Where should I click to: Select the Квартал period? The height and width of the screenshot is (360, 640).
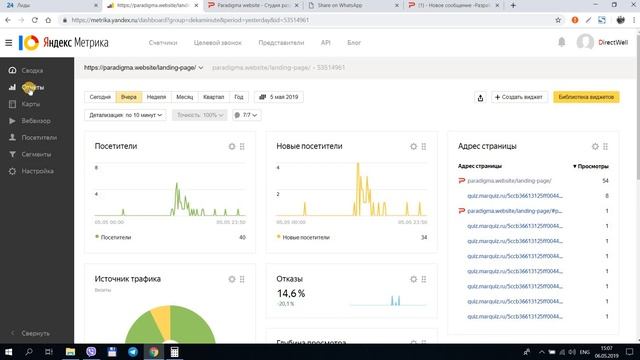(x=213, y=97)
